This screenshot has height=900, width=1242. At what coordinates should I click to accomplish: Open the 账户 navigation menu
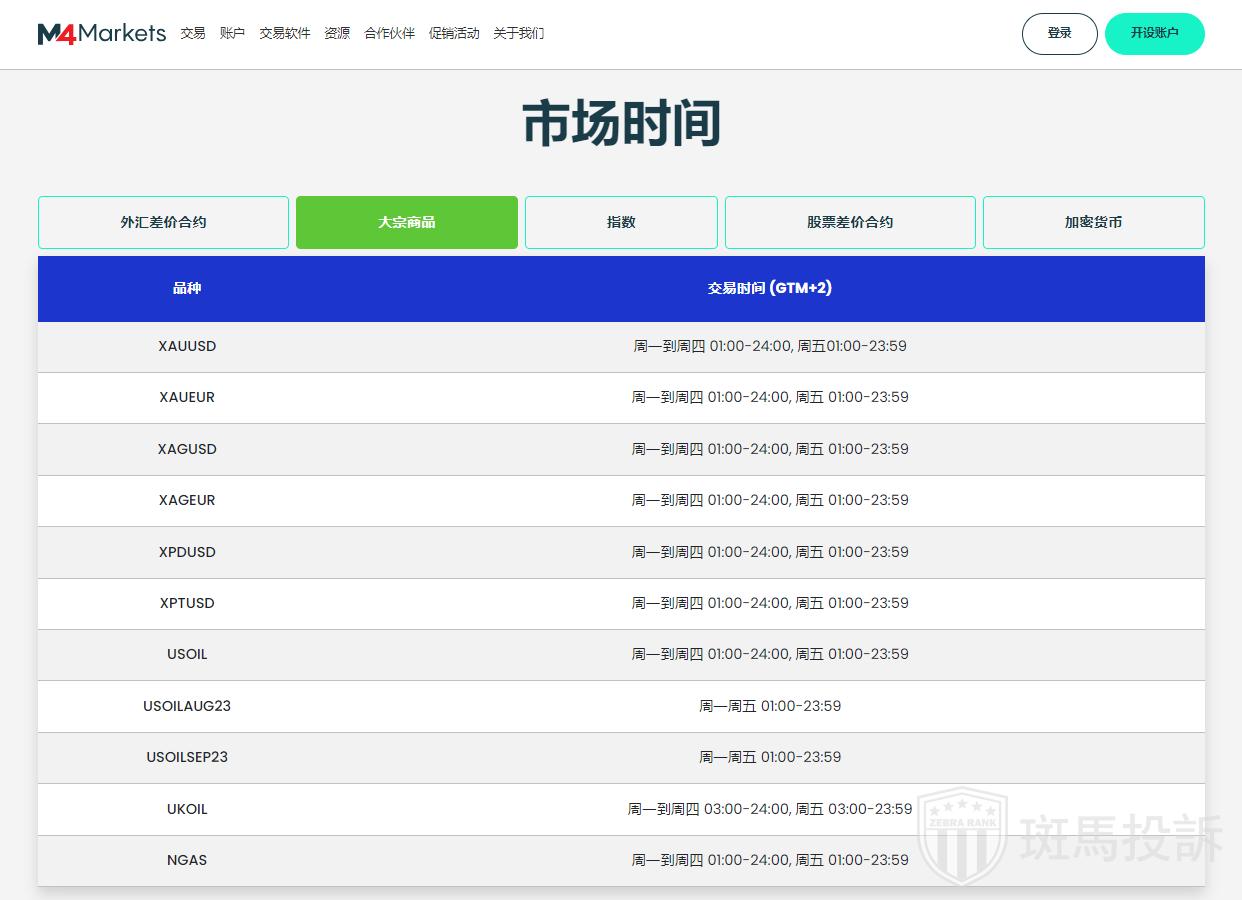pyautogui.click(x=232, y=33)
